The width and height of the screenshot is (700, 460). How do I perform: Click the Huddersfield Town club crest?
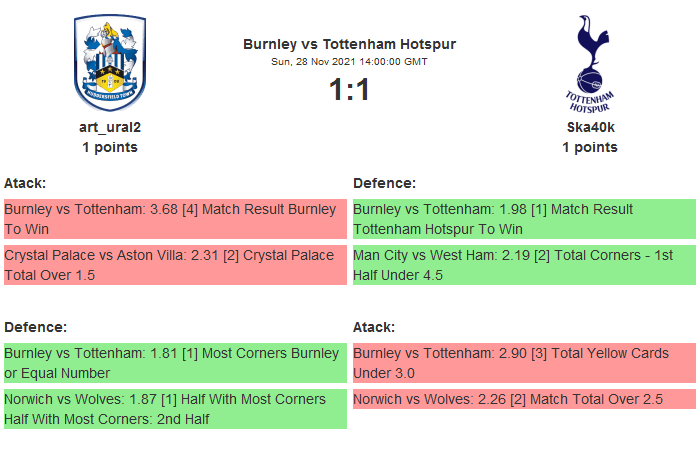[x=110, y=62]
